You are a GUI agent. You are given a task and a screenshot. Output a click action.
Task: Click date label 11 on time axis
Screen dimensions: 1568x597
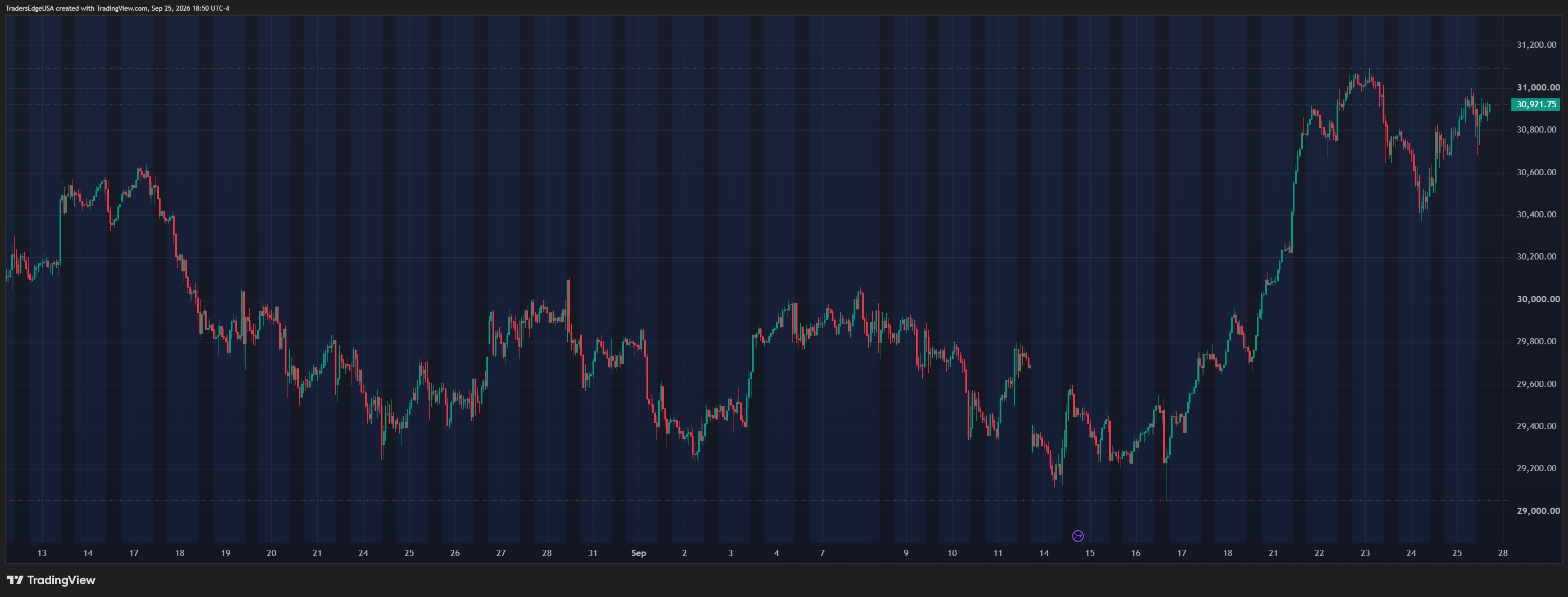tap(999, 553)
